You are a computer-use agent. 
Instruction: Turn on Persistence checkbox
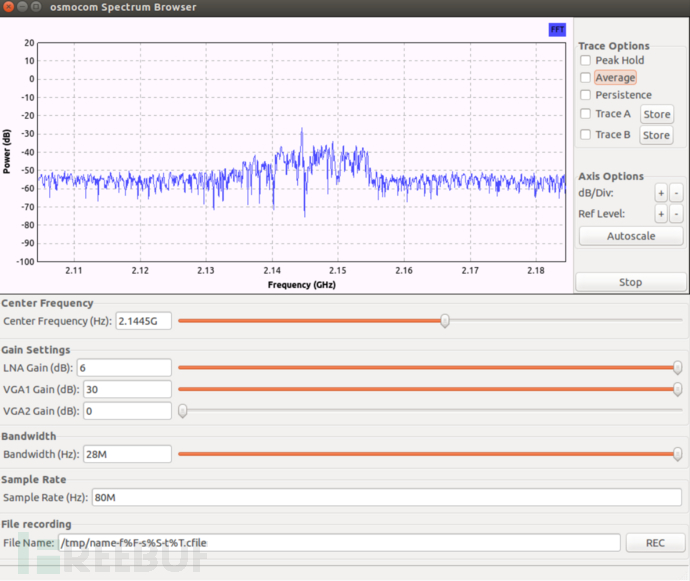coord(586,96)
